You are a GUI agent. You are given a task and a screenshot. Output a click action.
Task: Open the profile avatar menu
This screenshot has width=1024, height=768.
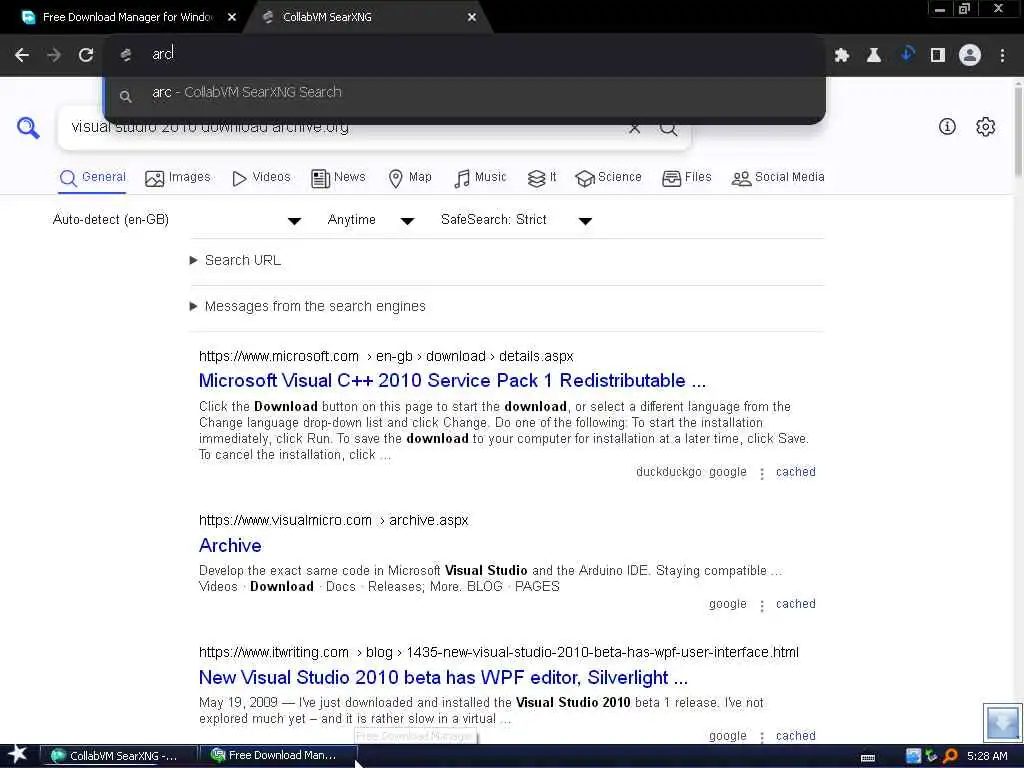(970, 55)
